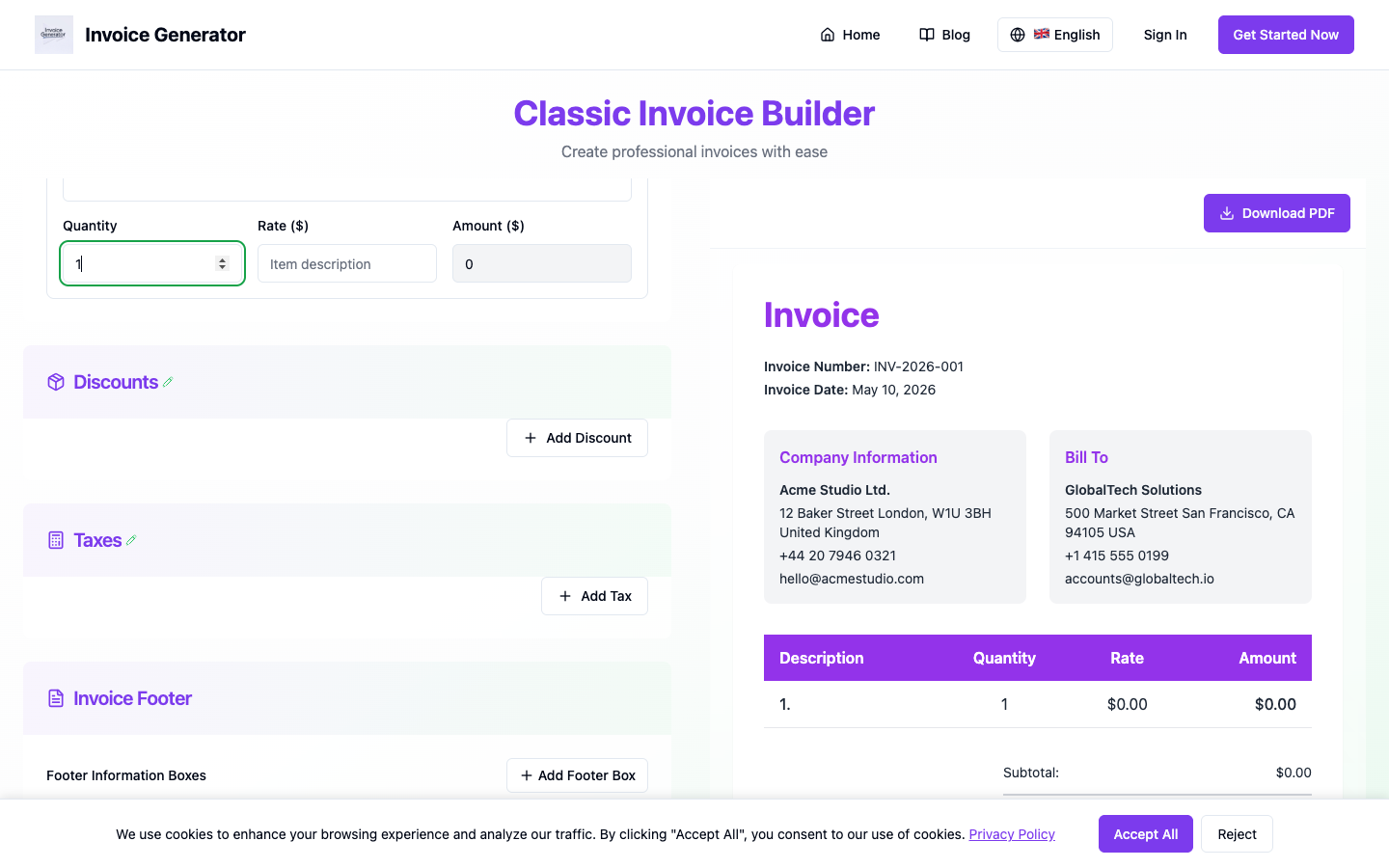Click the Discounts section heading
Screen dimensions: 1389x868
[116, 382]
